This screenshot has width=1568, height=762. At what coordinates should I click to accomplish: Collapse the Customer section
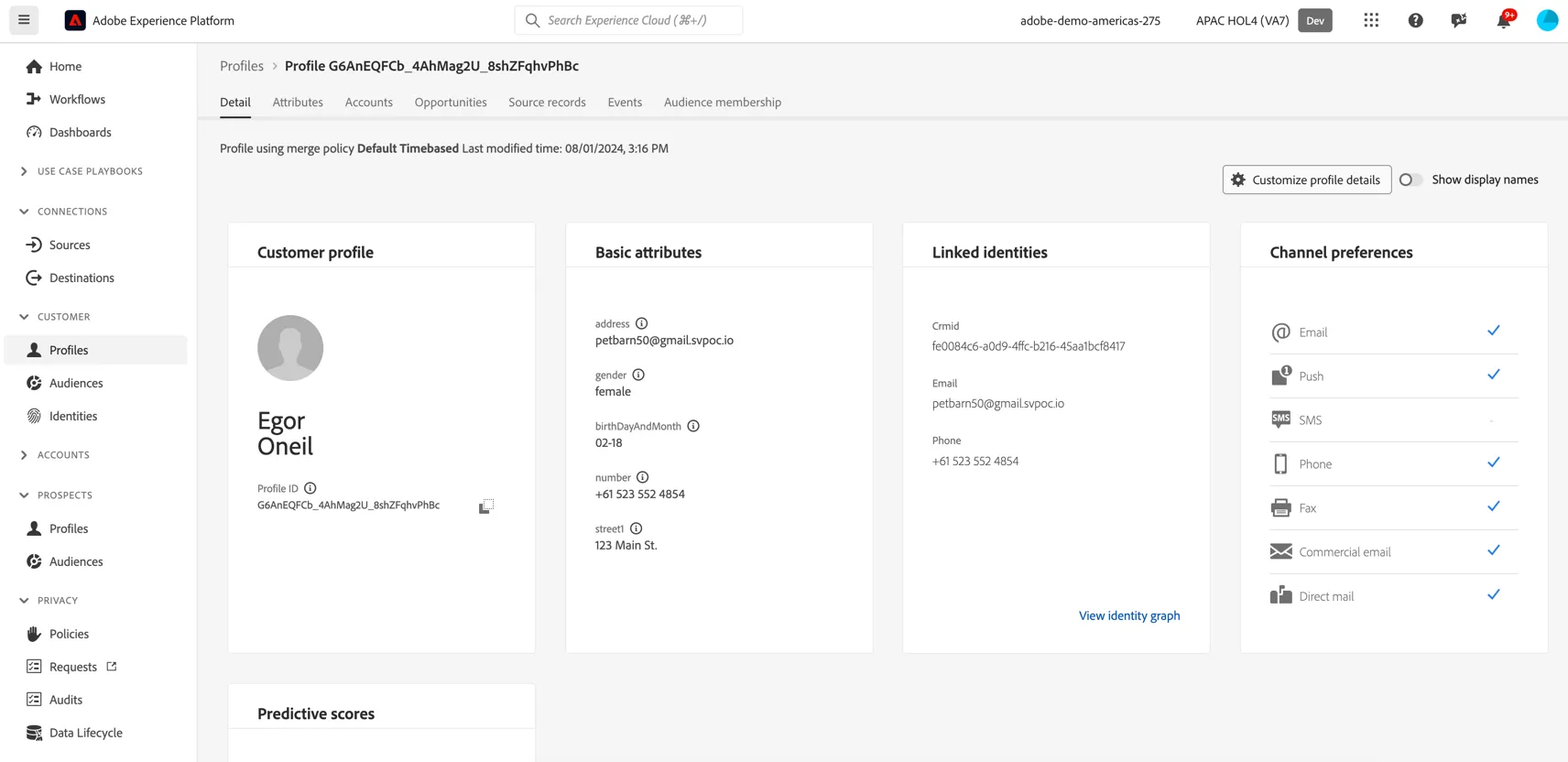(24, 317)
